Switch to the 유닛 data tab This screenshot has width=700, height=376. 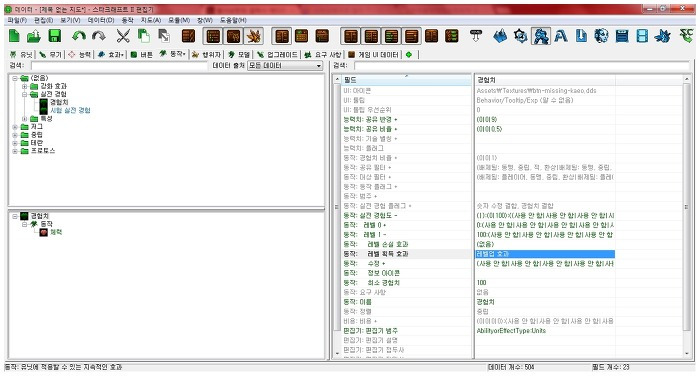click(x=21, y=54)
